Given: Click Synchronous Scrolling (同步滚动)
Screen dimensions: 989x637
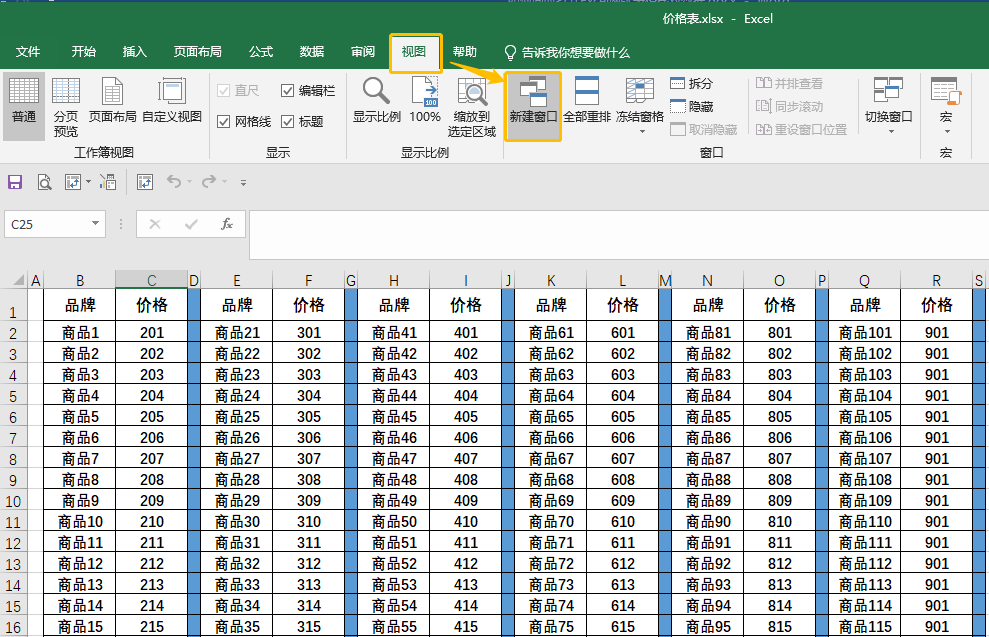Looking at the screenshot, I should point(789,107).
